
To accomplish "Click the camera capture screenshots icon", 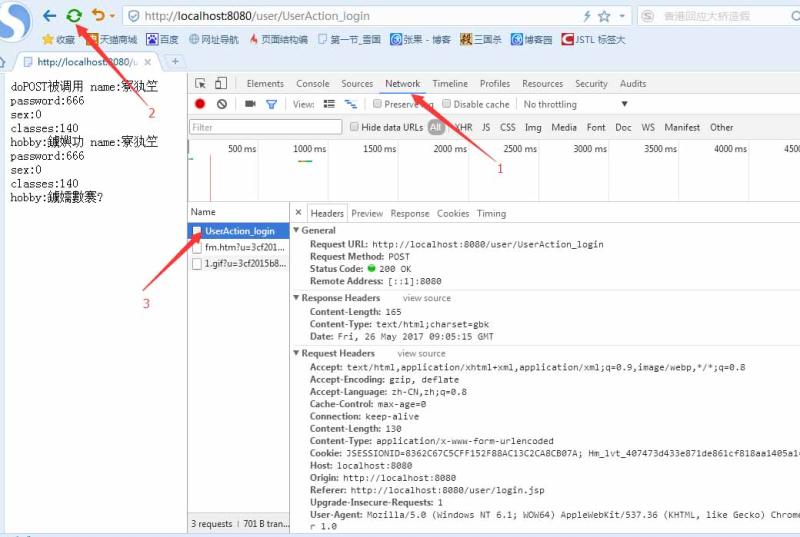I will pyautogui.click(x=250, y=104).
